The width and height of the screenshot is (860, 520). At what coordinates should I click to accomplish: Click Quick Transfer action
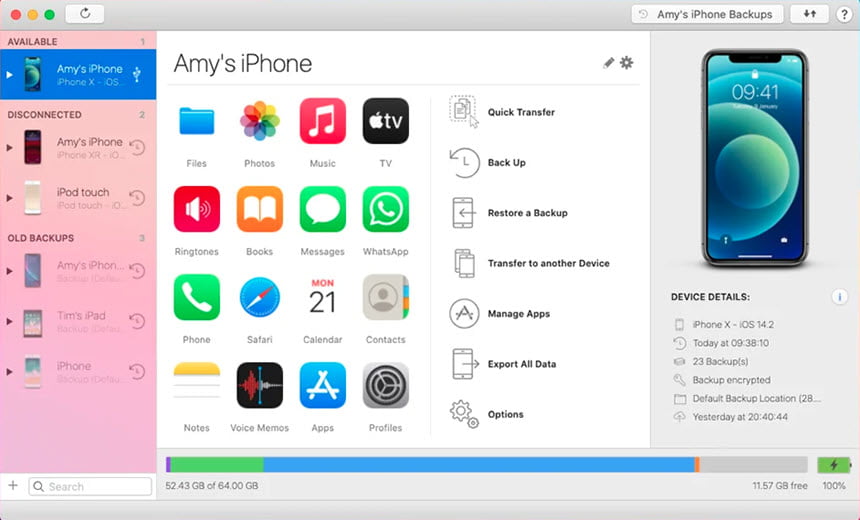tap(502, 112)
